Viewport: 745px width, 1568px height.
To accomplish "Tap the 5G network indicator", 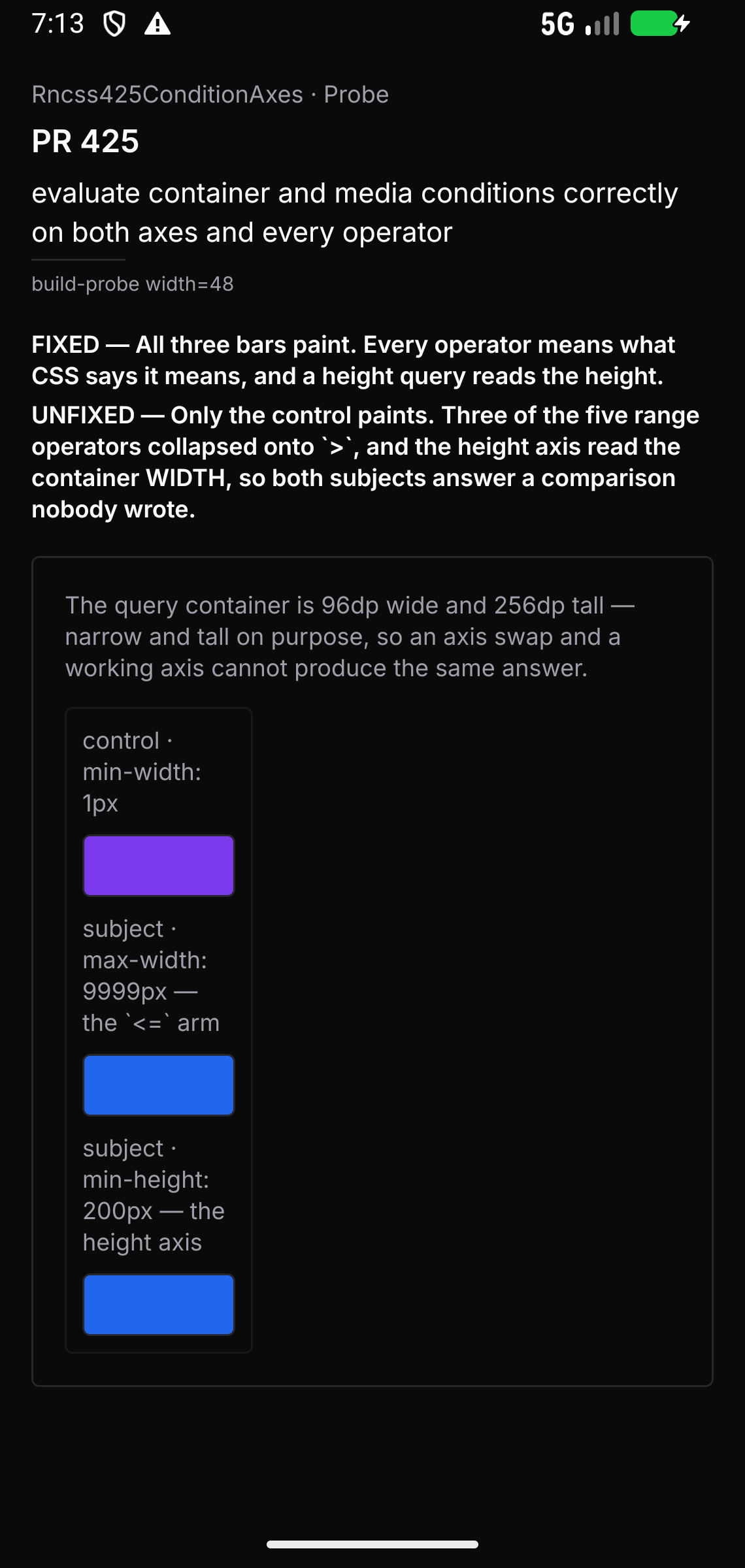I will (557, 25).
